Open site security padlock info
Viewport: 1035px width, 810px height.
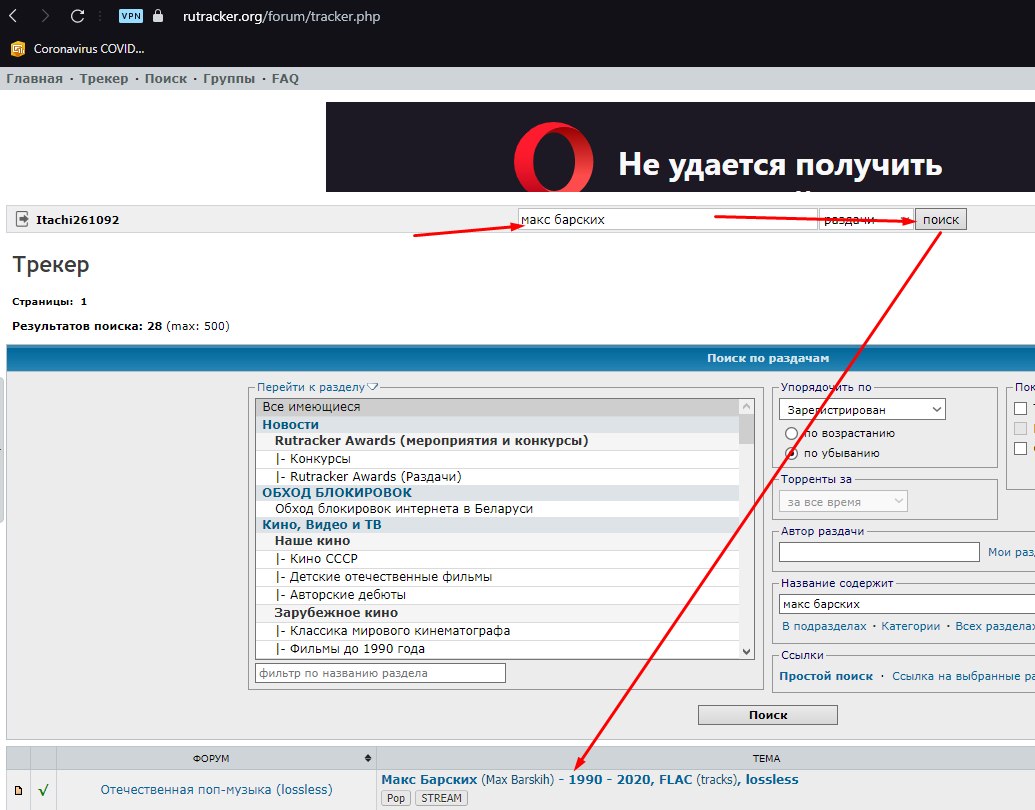[158, 16]
